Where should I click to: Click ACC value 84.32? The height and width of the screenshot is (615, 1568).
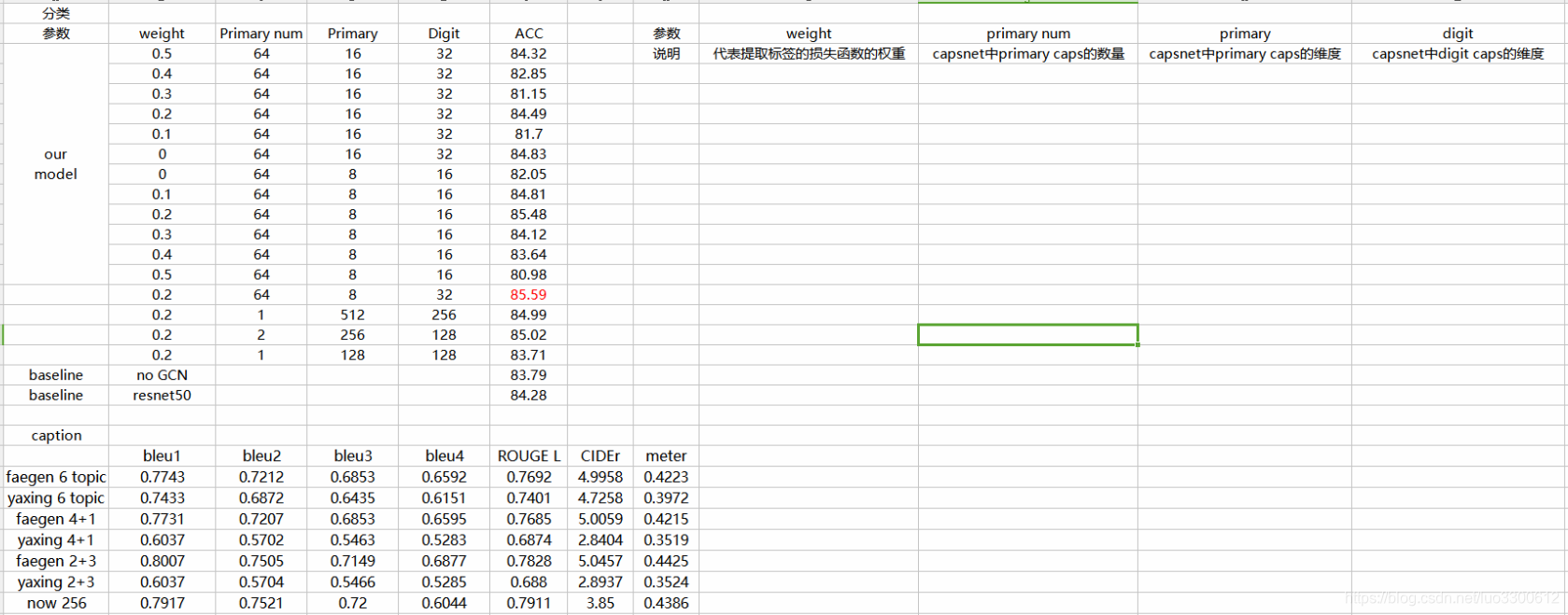tap(529, 54)
